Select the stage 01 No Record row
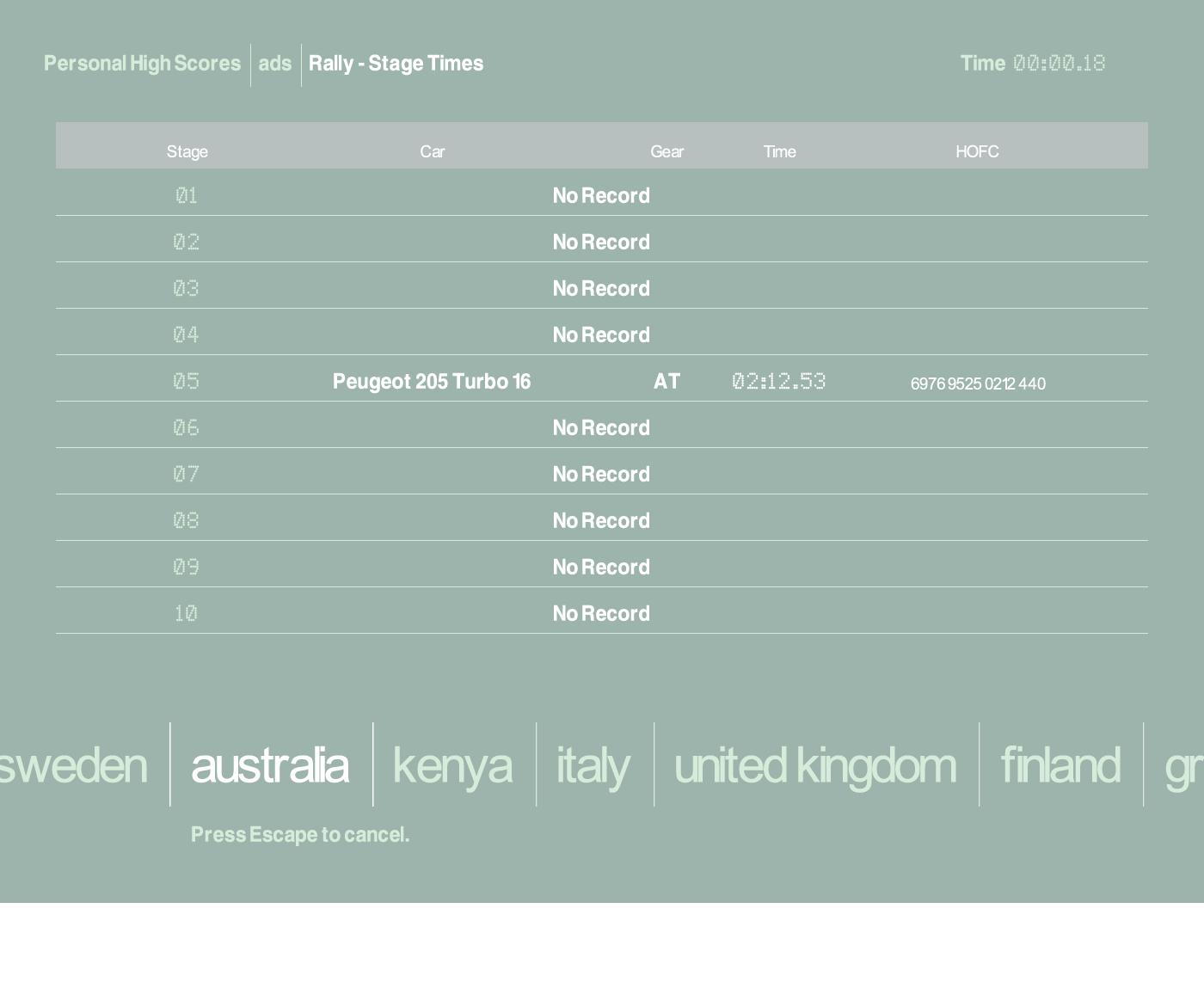 (600, 196)
